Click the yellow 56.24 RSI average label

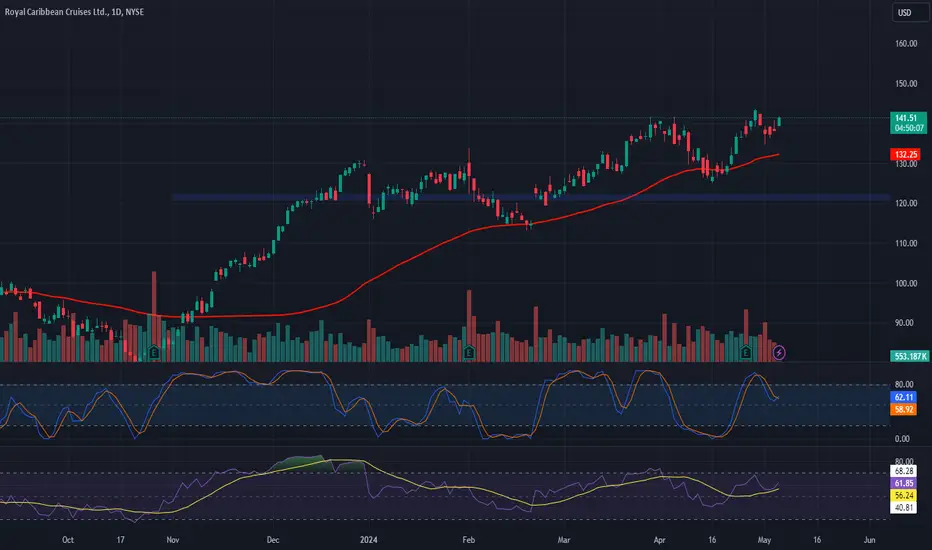coord(903,495)
